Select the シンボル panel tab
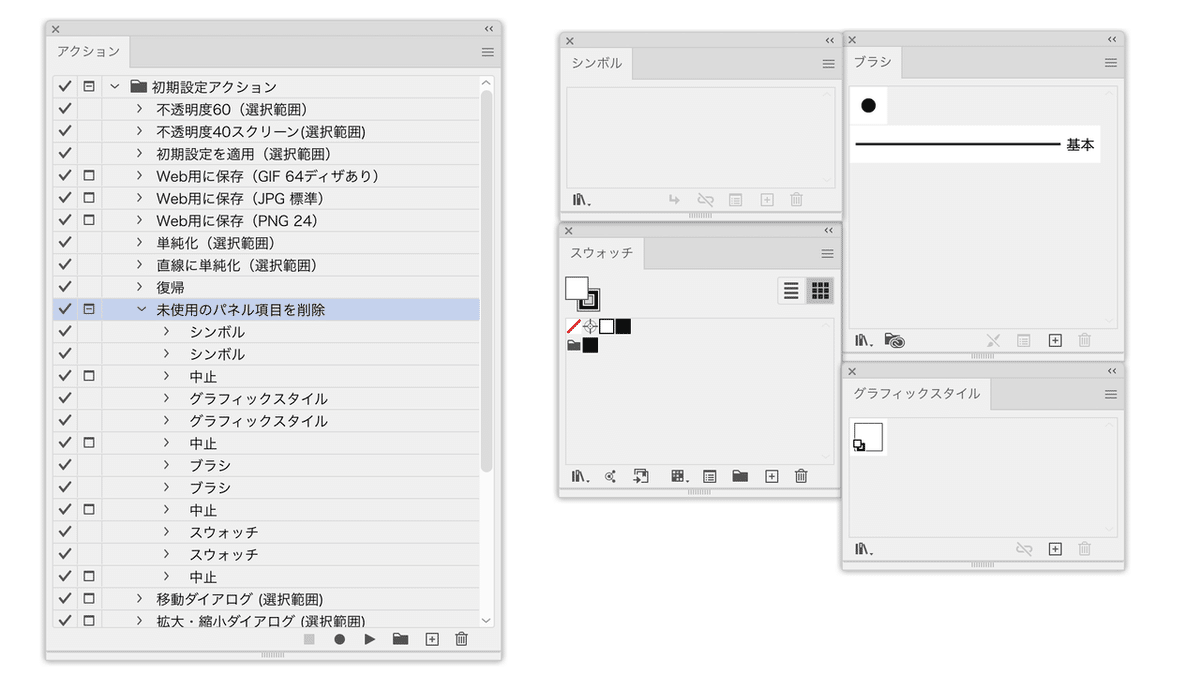The height and width of the screenshot is (675, 1200). [x=597, y=63]
